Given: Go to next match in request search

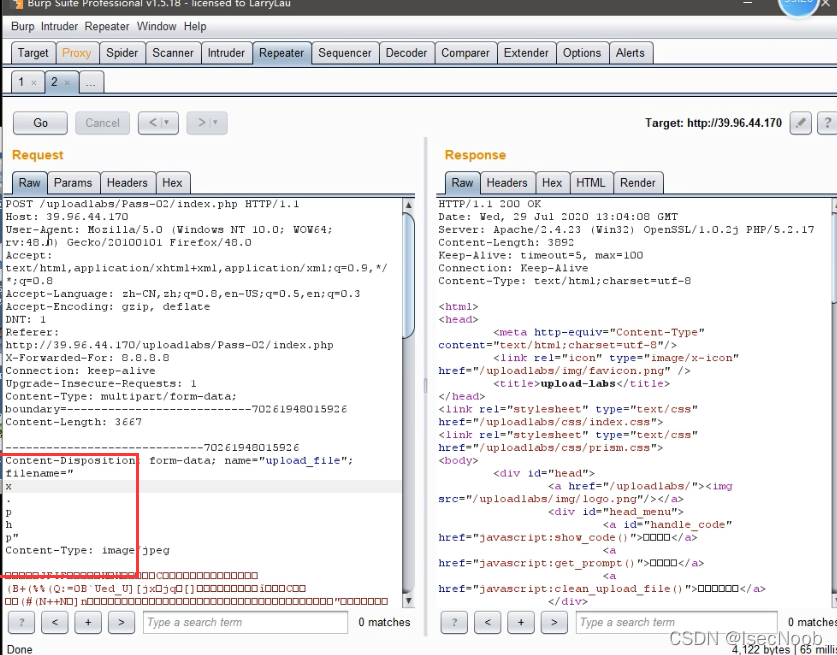Looking at the screenshot, I should (121, 622).
